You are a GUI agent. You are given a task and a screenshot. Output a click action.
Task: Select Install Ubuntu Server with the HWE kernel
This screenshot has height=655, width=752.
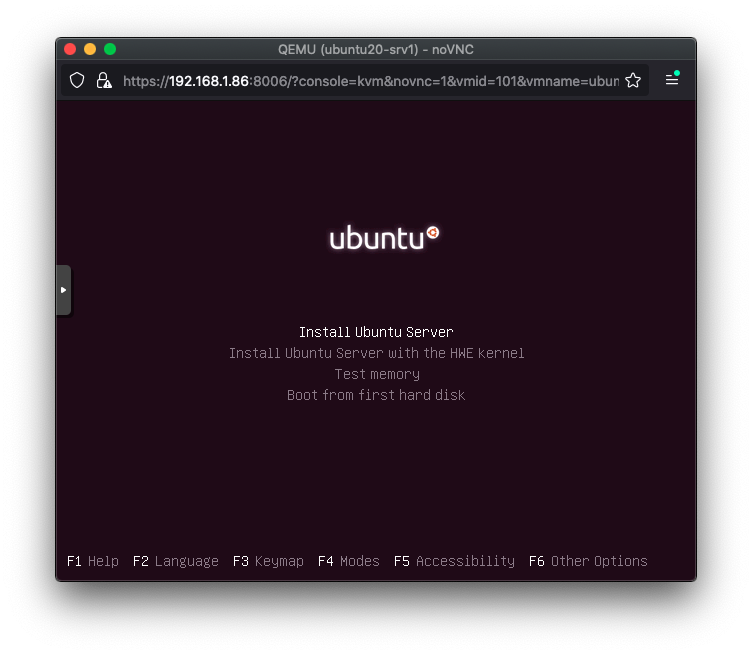coord(376,353)
